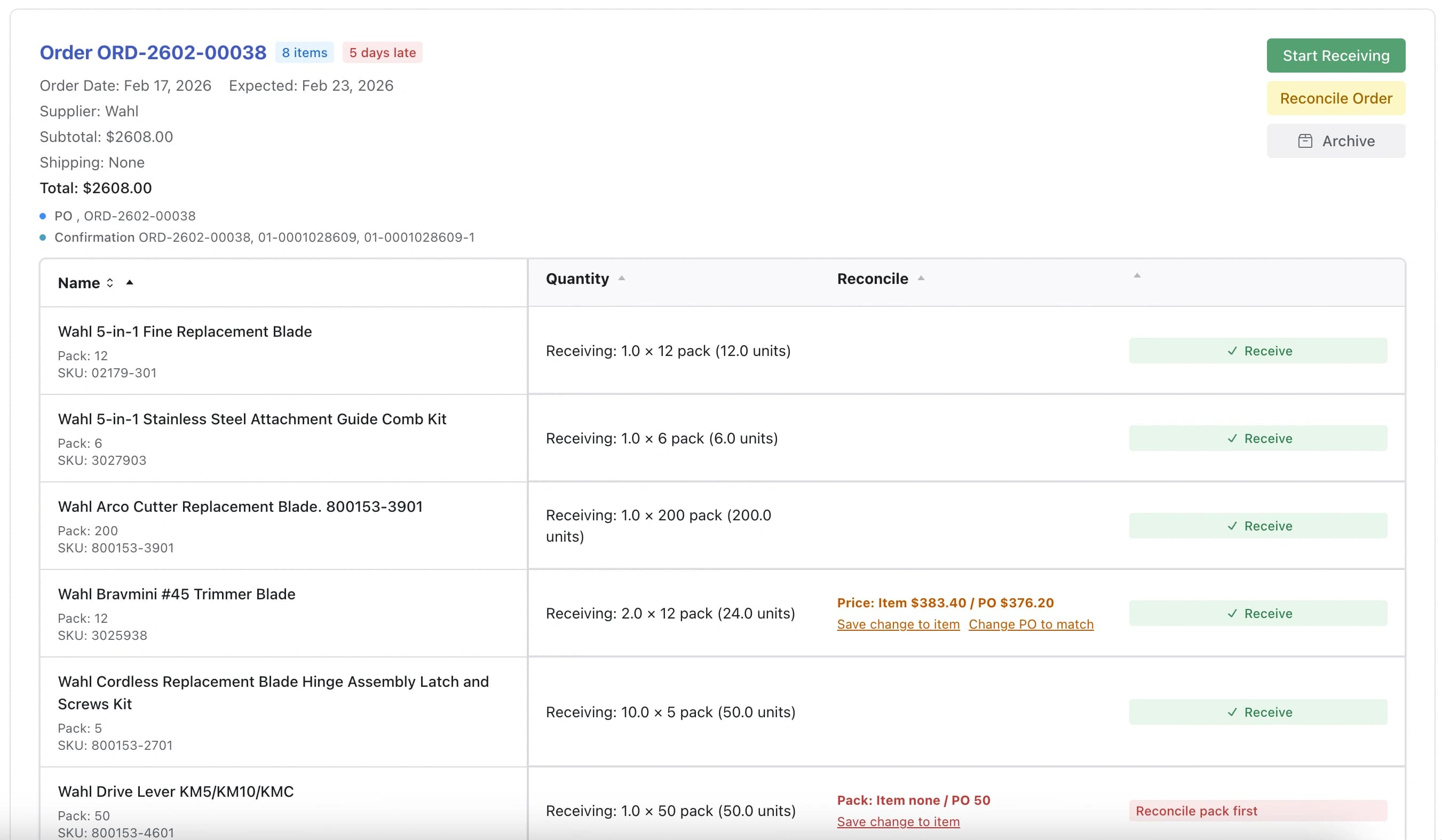
Task: Open Reconcile Order
Action: click(x=1336, y=98)
